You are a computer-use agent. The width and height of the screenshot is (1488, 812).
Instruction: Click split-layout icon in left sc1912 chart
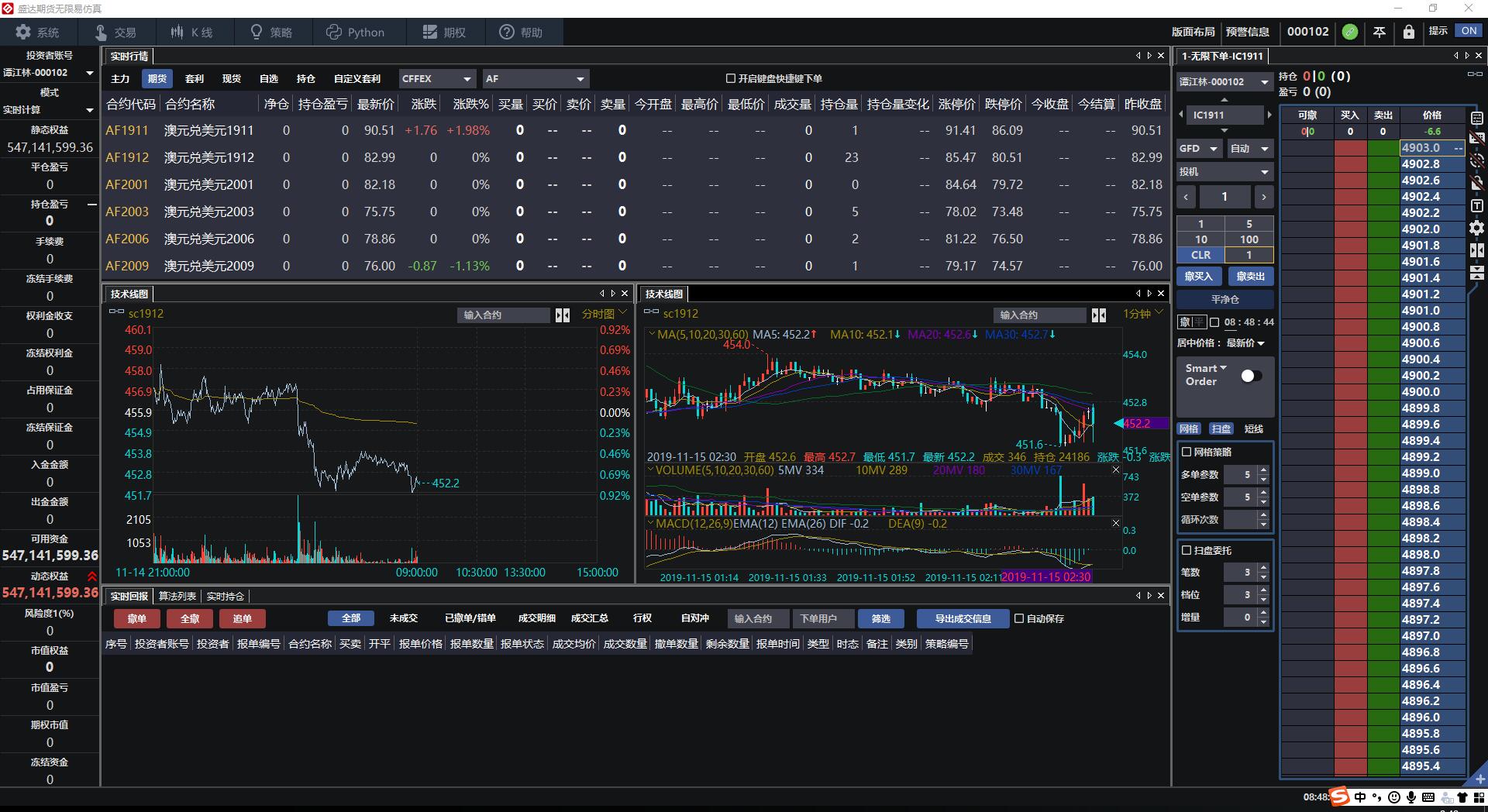pos(563,315)
